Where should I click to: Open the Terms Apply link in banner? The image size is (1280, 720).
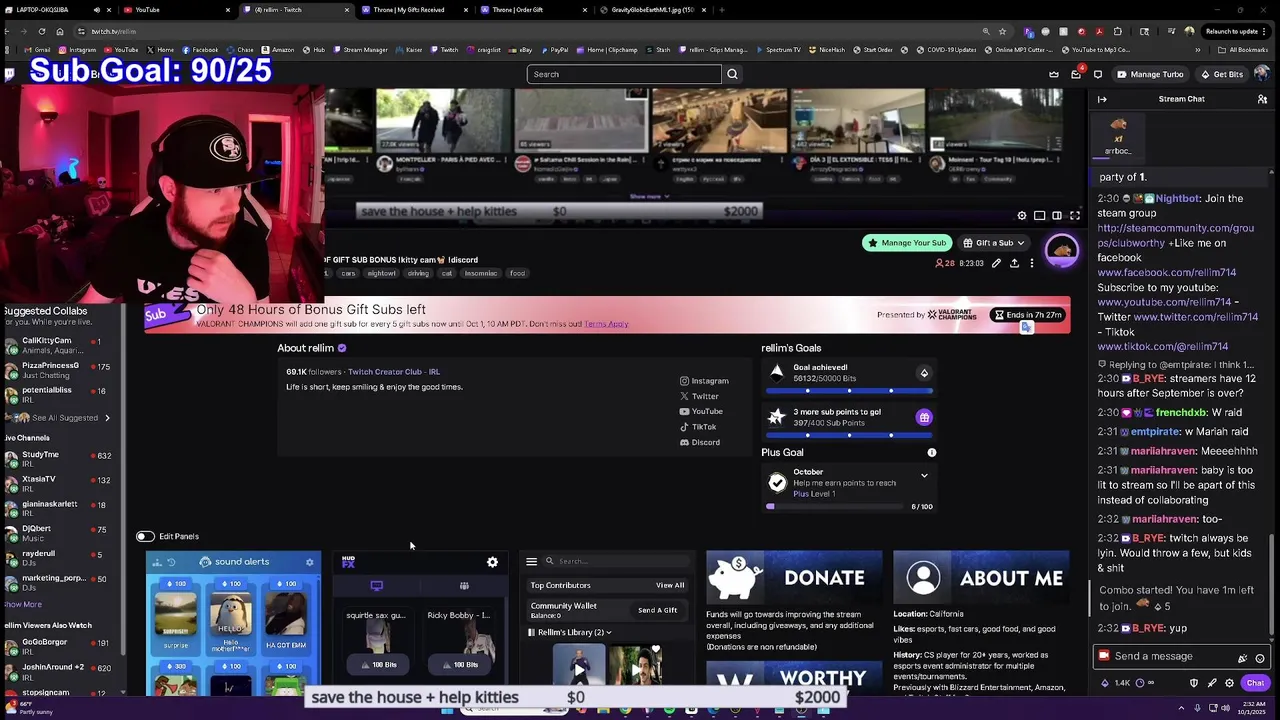click(606, 324)
